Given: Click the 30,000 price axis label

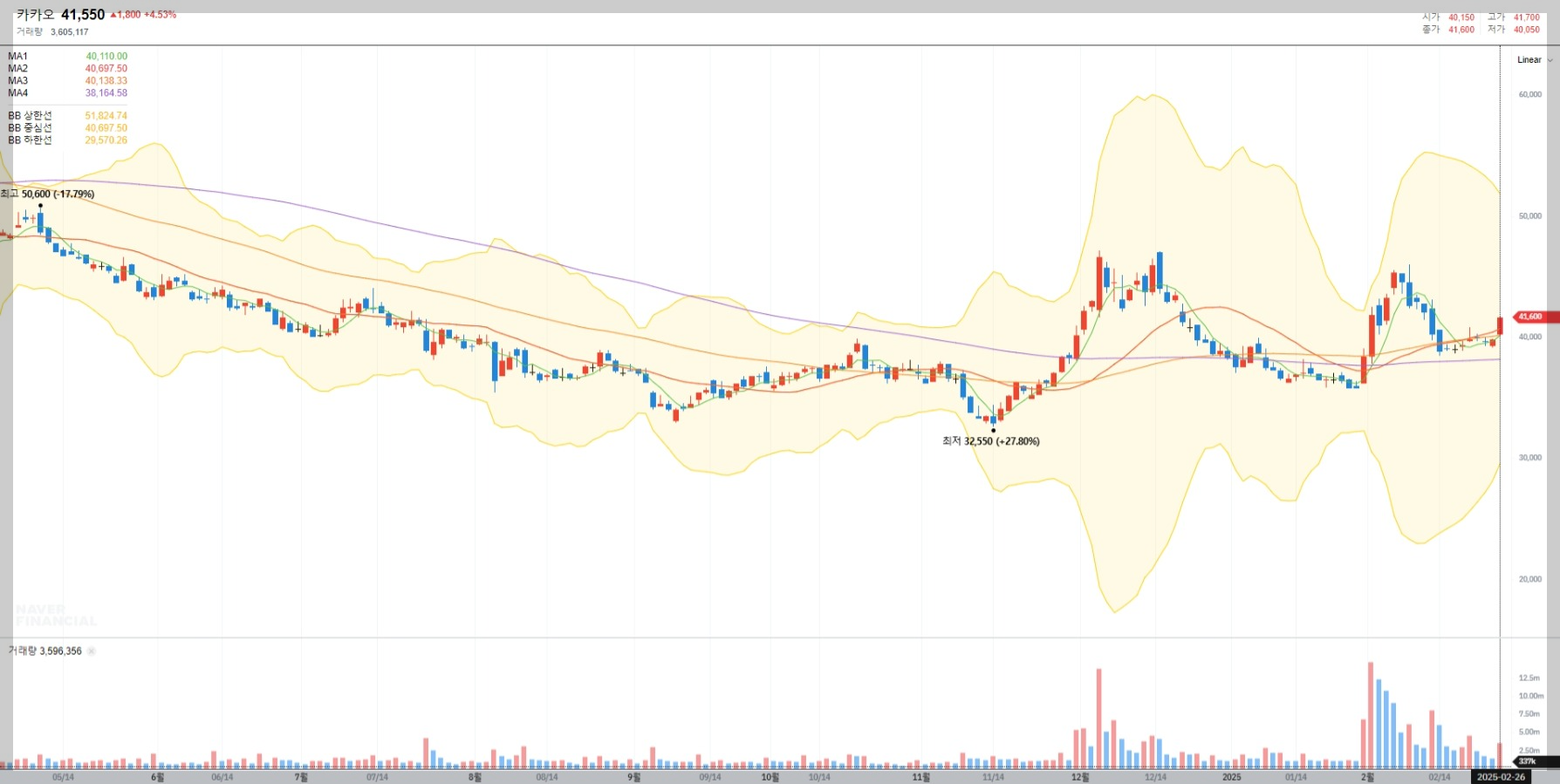Looking at the screenshot, I should click(x=1530, y=458).
